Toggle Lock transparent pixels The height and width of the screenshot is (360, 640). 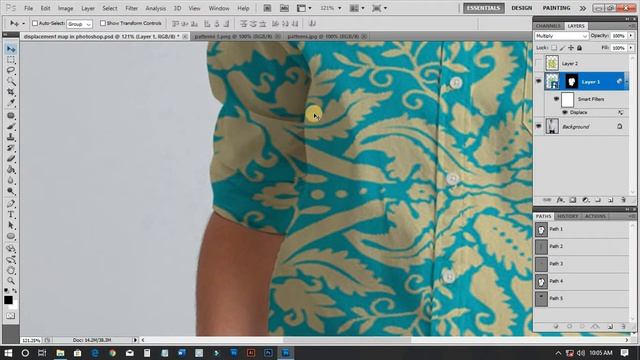tap(554, 48)
